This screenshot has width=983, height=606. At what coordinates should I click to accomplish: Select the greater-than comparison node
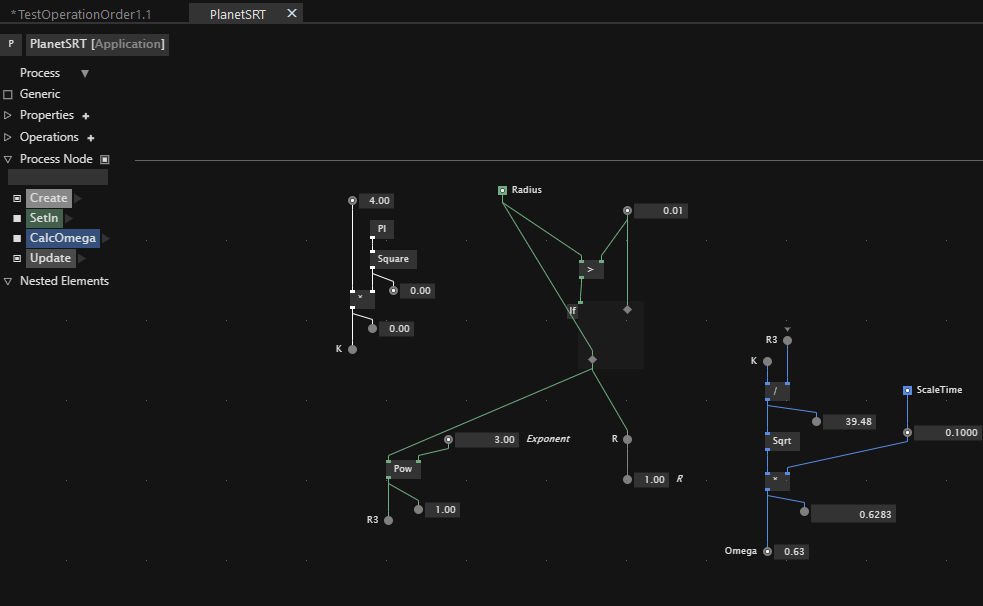[590, 269]
